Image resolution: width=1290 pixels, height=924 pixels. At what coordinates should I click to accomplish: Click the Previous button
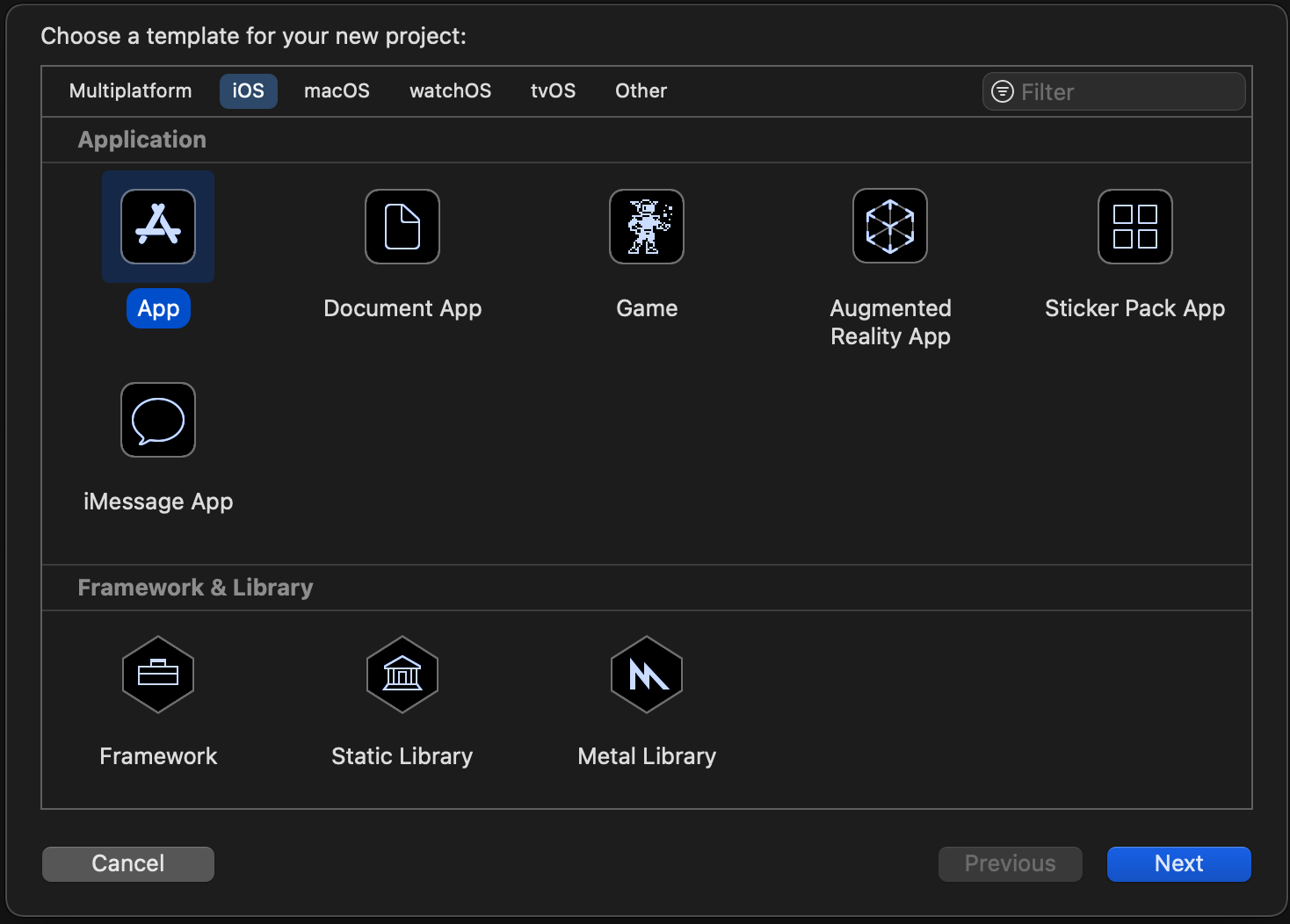pos(1010,863)
